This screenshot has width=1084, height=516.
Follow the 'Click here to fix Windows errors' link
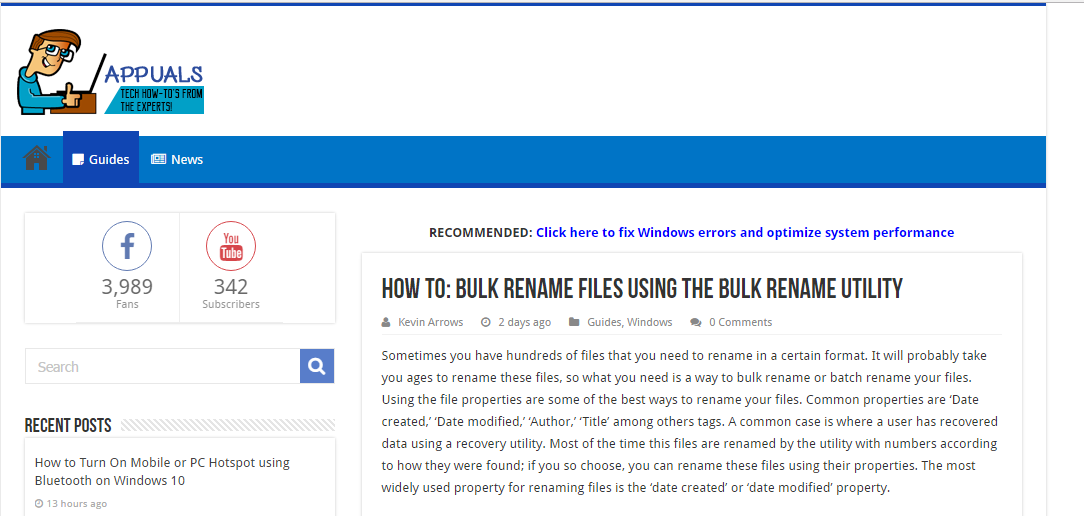745,232
